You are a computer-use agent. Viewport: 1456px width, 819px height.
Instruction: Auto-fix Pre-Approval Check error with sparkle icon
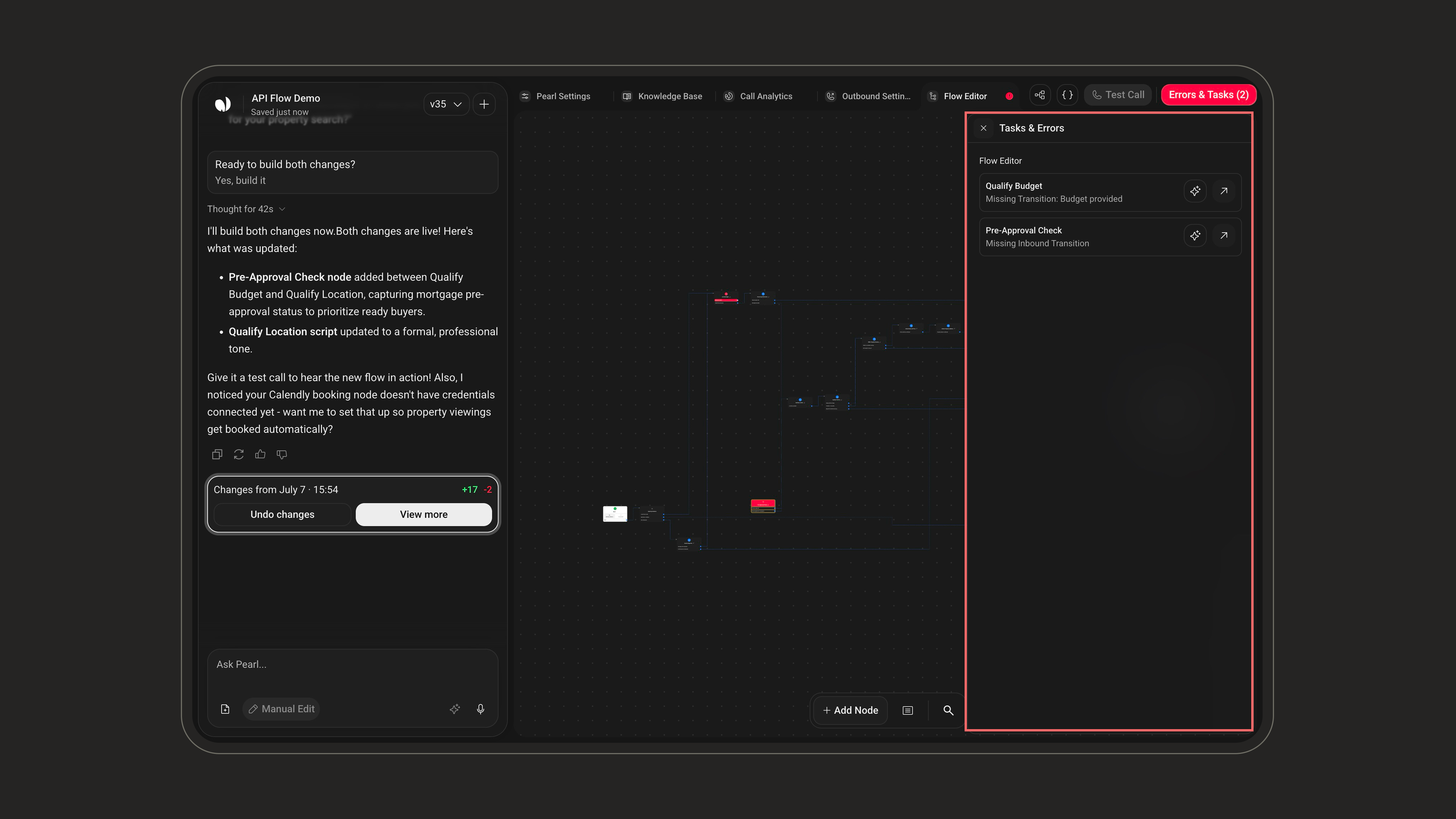click(x=1195, y=236)
